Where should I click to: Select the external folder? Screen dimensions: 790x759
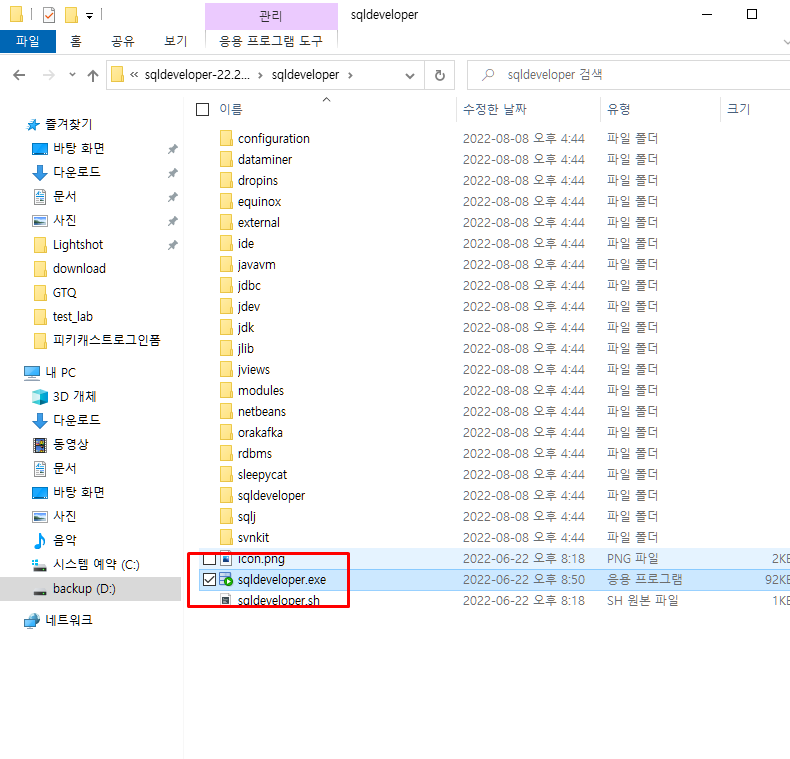click(258, 222)
